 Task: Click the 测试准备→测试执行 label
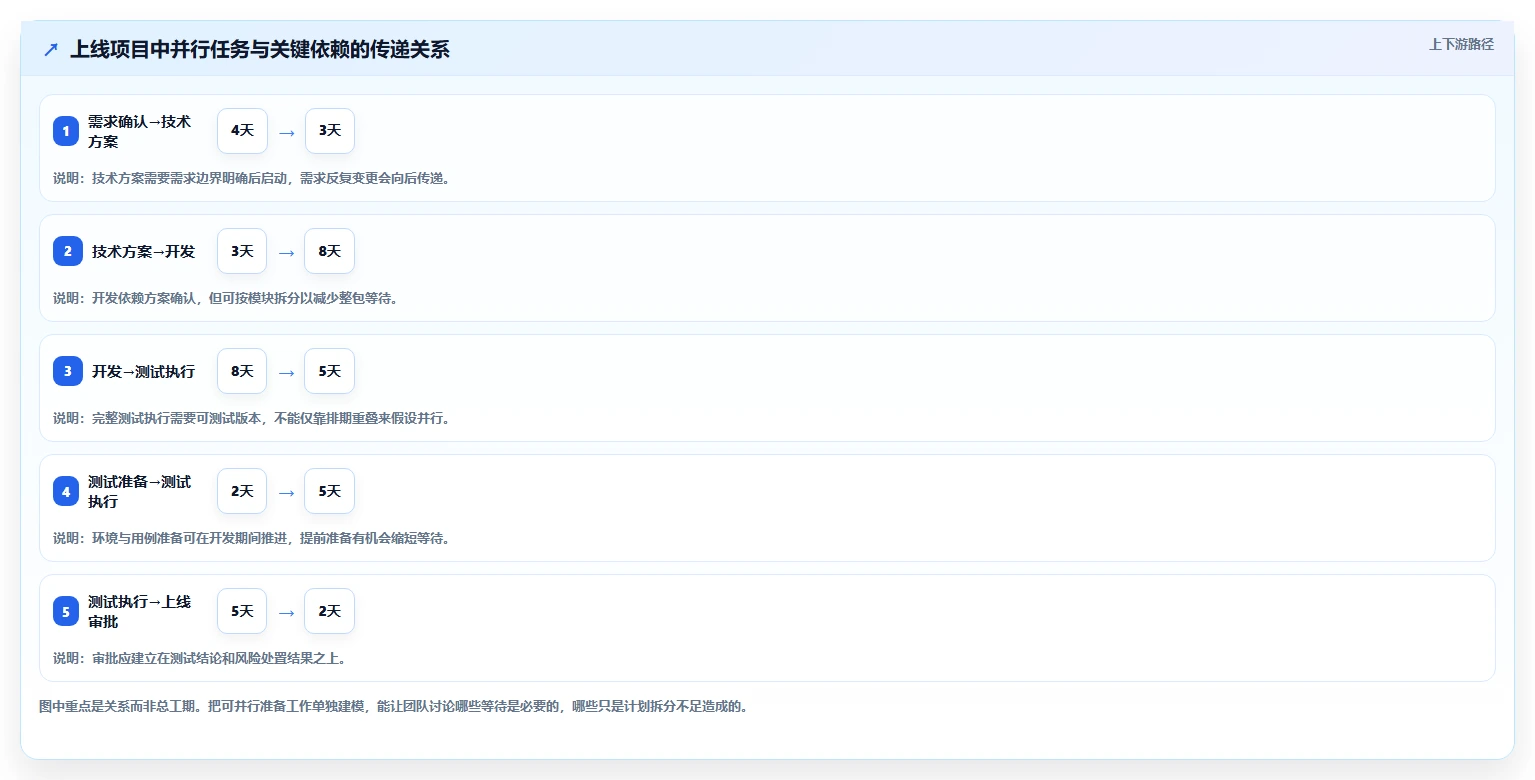tap(139, 491)
